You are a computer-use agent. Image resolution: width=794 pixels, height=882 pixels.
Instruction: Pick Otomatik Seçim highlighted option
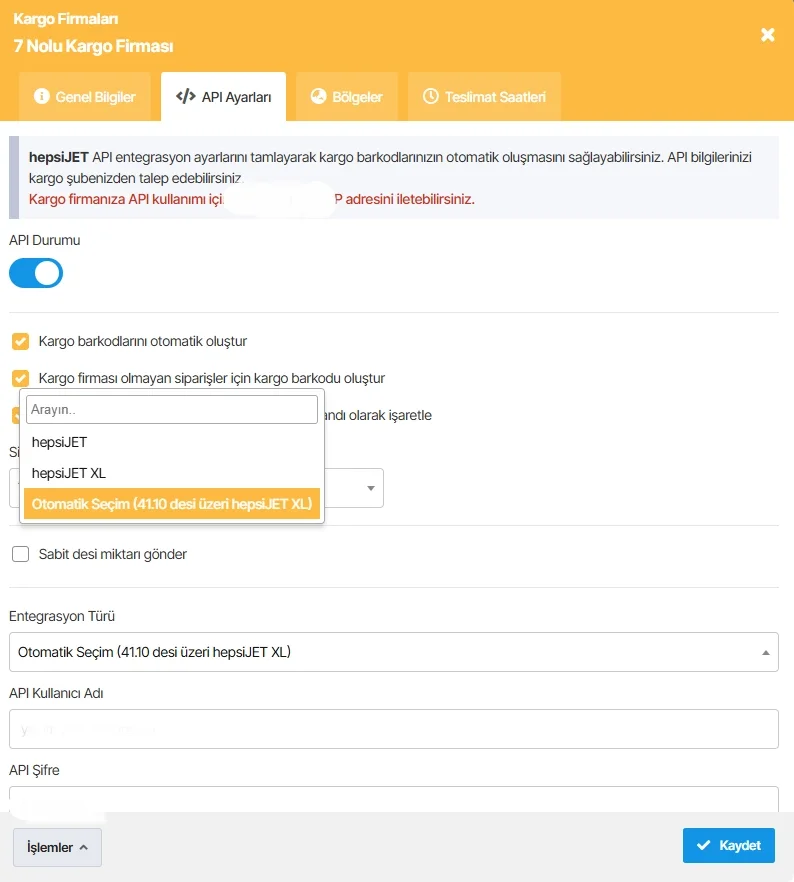click(172, 503)
